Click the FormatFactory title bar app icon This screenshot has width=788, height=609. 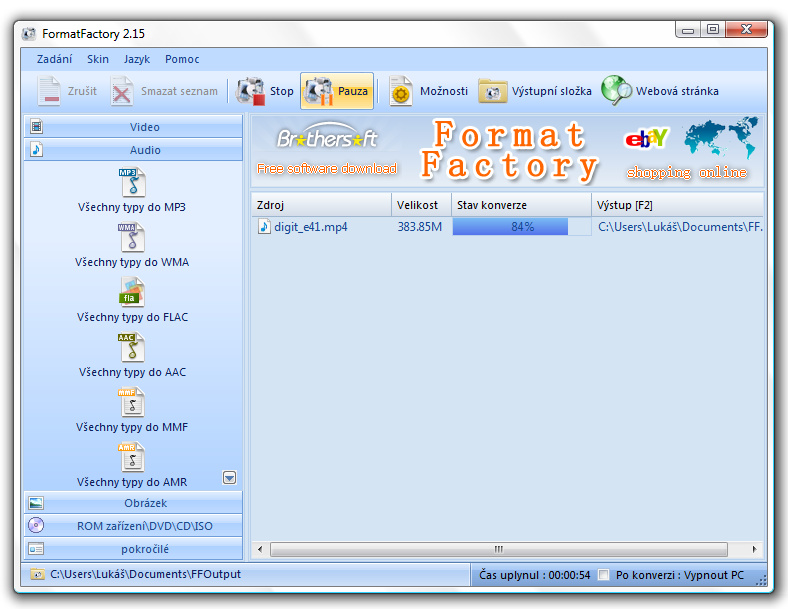(29, 34)
